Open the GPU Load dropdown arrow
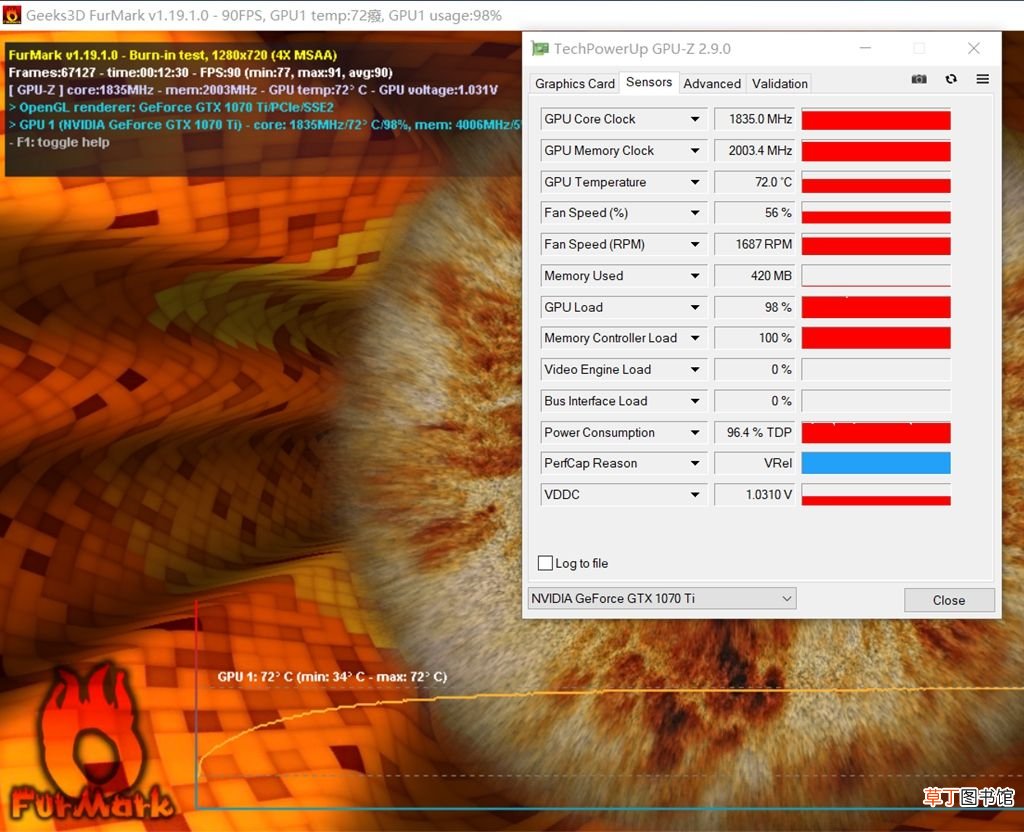Viewport: 1024px width, 832px height. click(x=695, y=307)
